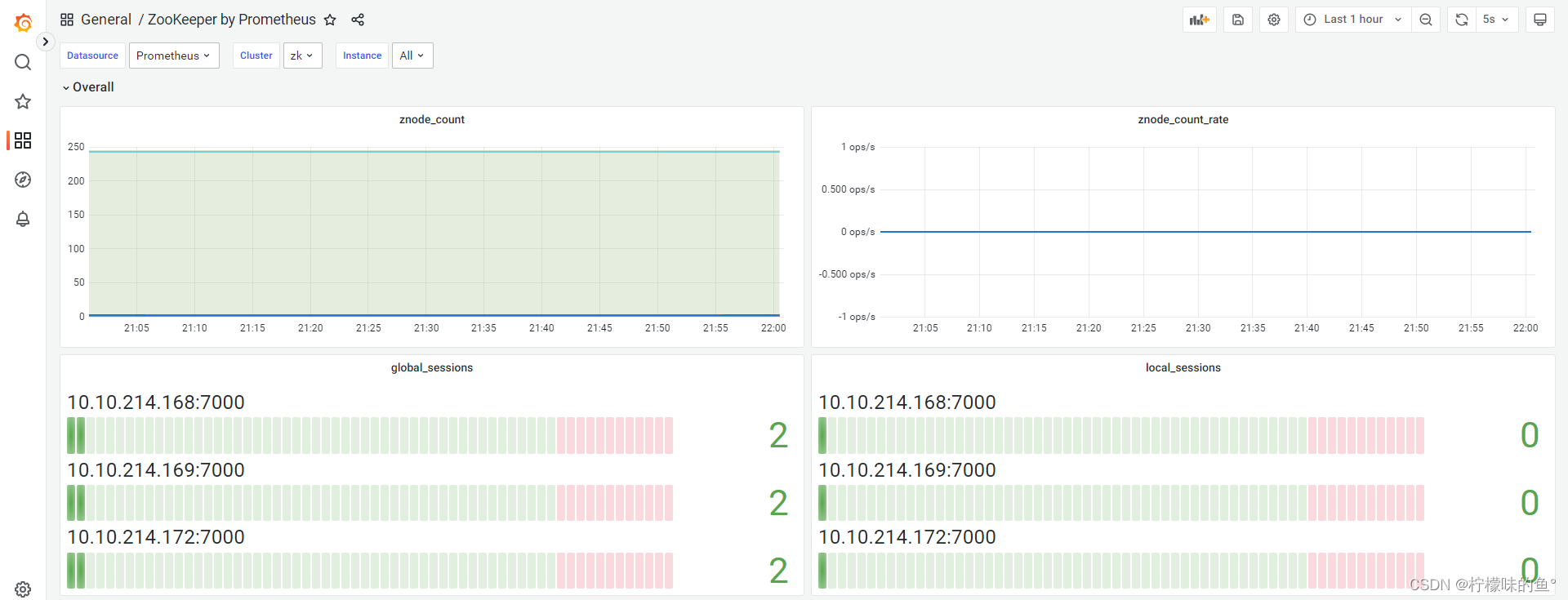Zoom out time range
The image size is (1568, 600).
coord(1426,20)
